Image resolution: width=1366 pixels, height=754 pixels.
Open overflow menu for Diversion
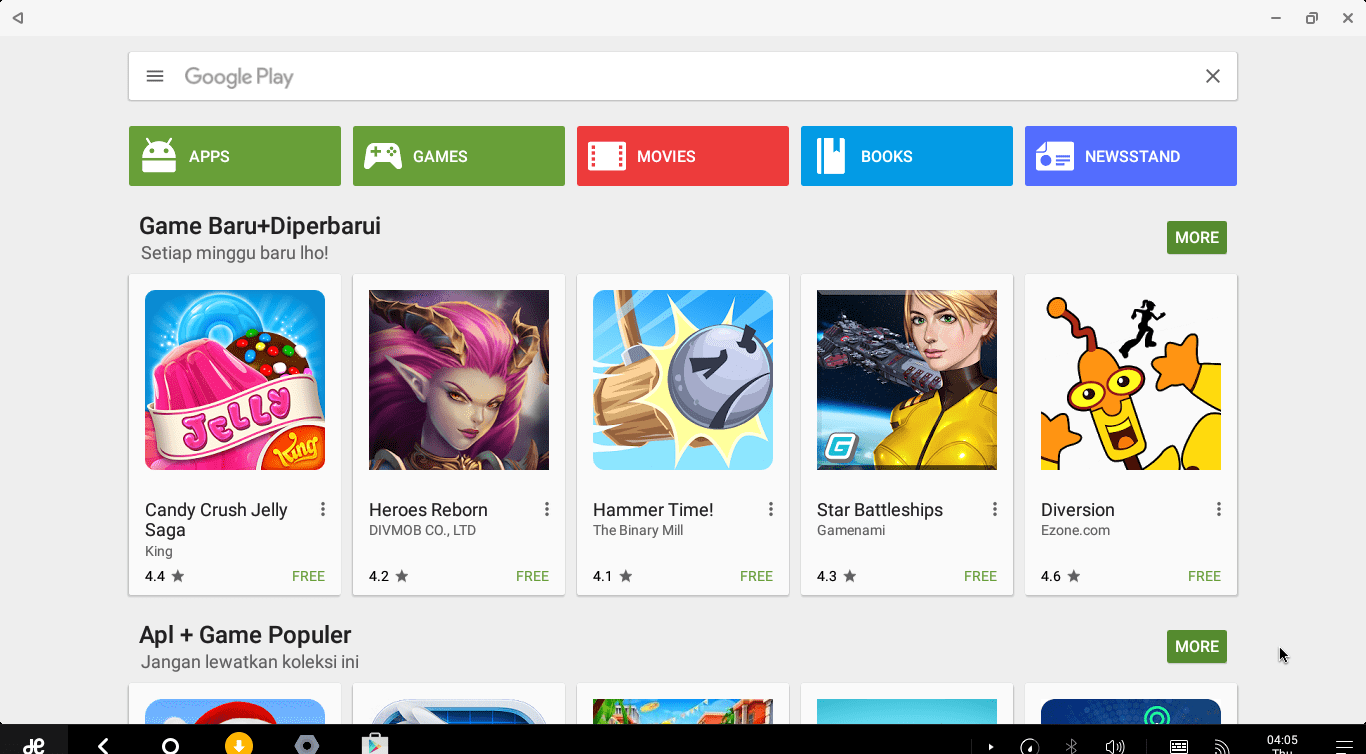(1219, 510)
